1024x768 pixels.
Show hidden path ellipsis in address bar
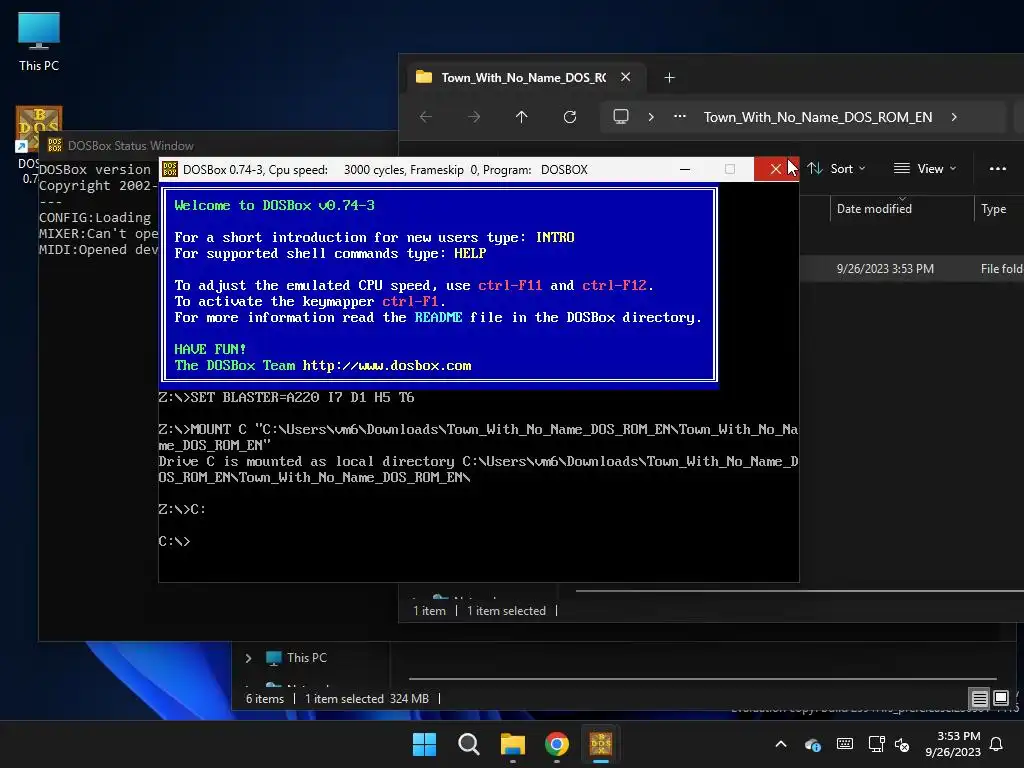pos(680,117)
